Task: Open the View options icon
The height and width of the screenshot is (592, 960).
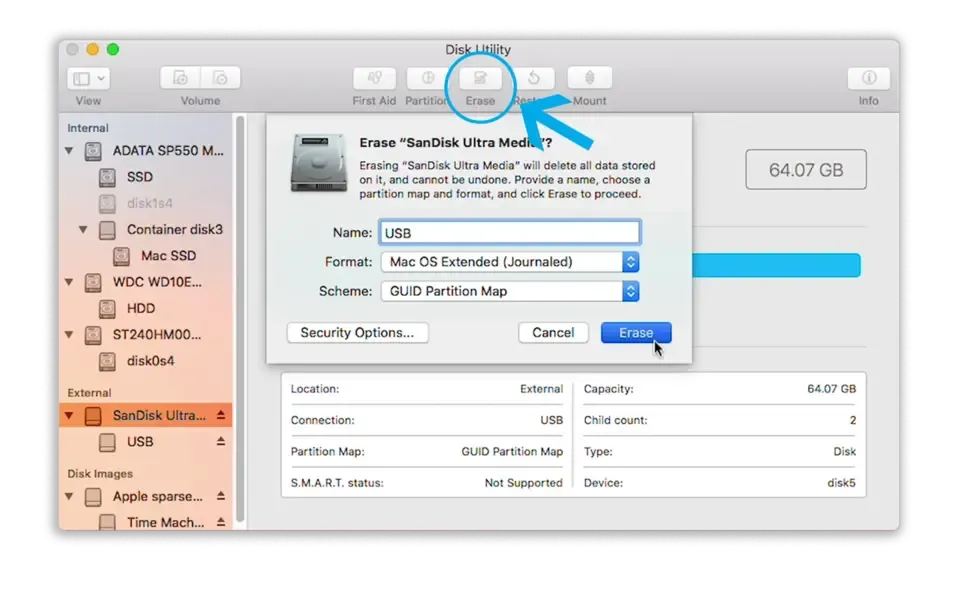Action: [88, 77]
